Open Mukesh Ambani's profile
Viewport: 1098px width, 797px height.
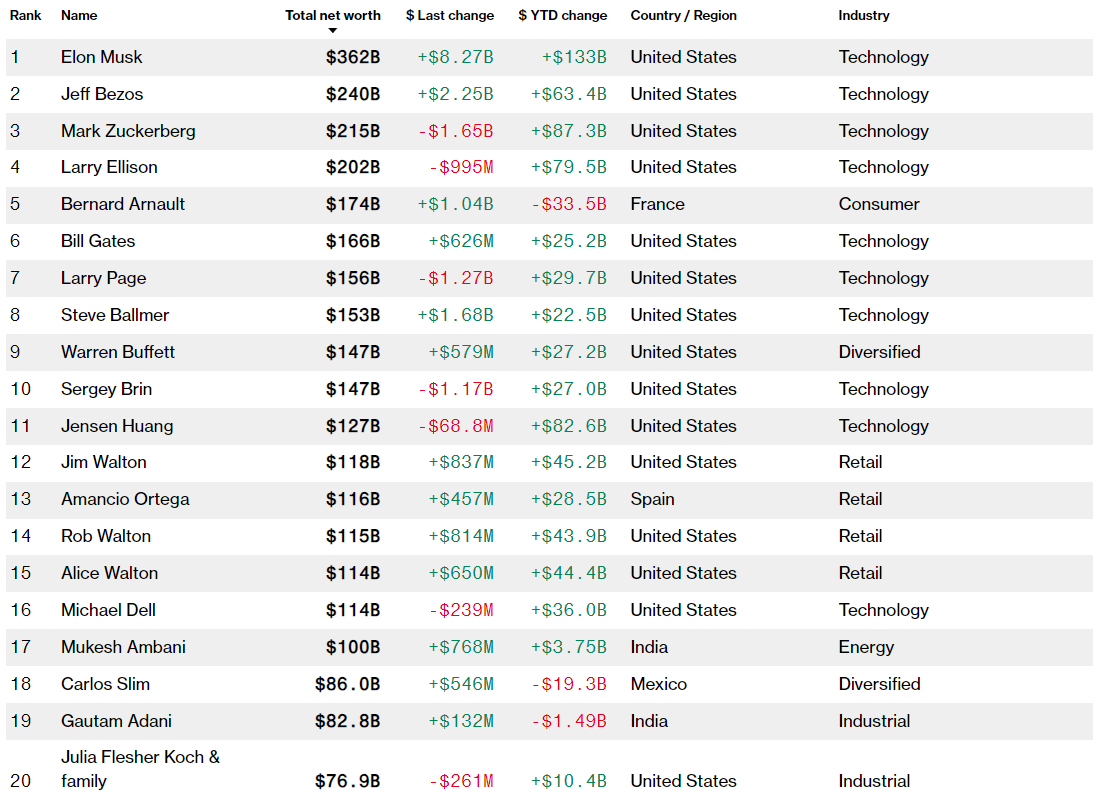[x=123, y=647]
